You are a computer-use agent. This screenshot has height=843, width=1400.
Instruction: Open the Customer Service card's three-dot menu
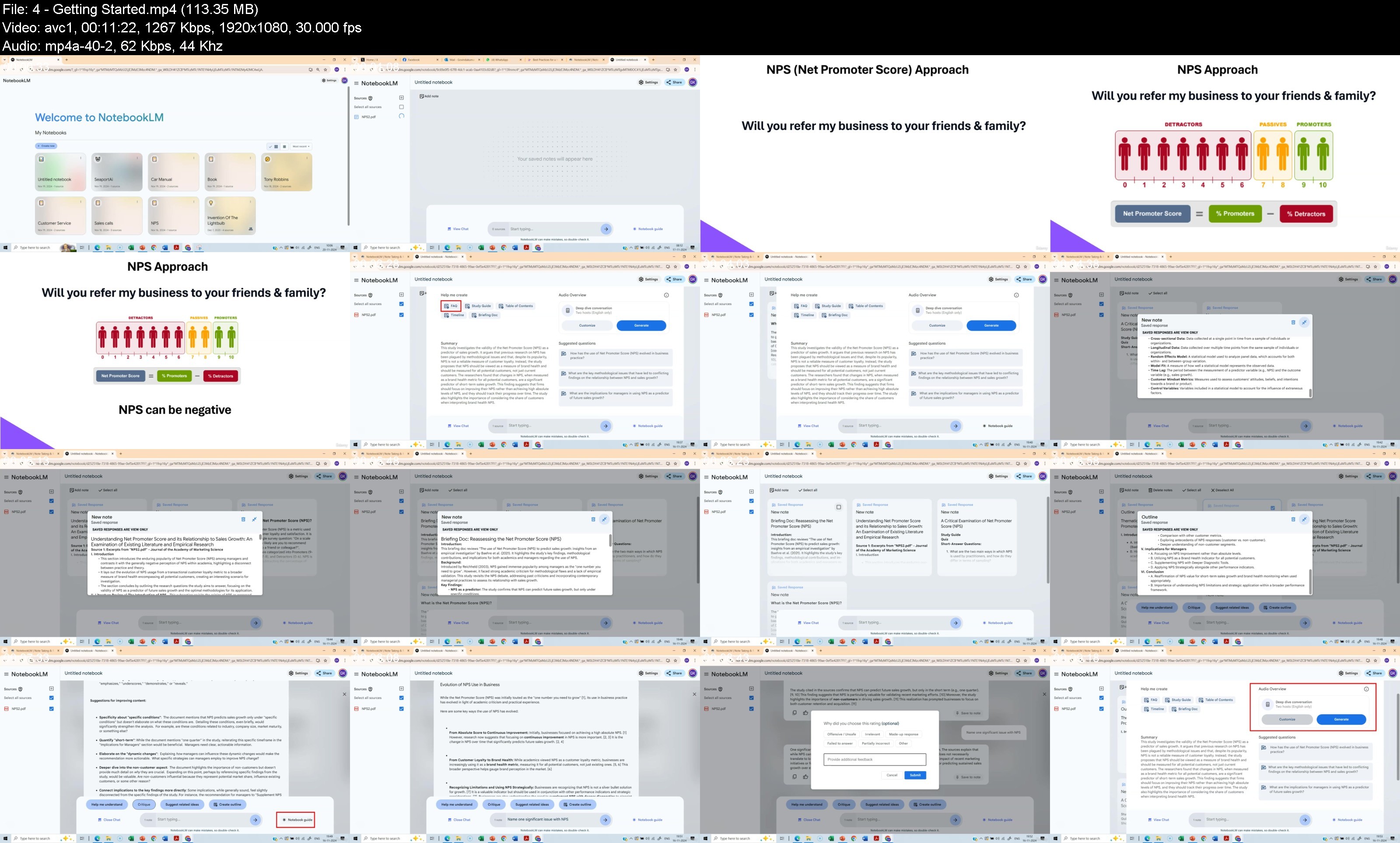(x=80, y=202)
